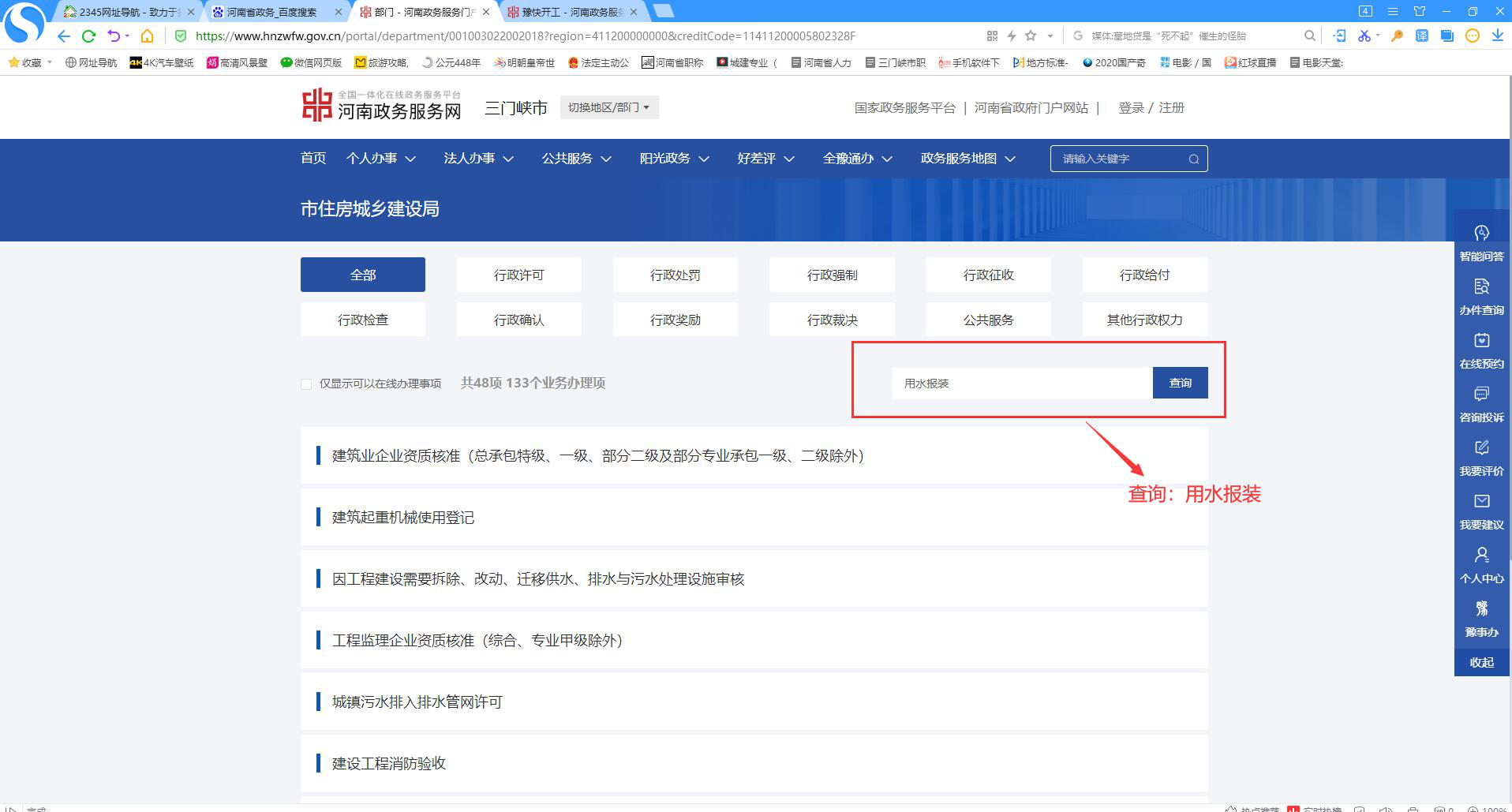The width and height of the screenshot is (1512, 812).
Task: Open 我要评价 in the floating panel
Action: [1481, 458]
